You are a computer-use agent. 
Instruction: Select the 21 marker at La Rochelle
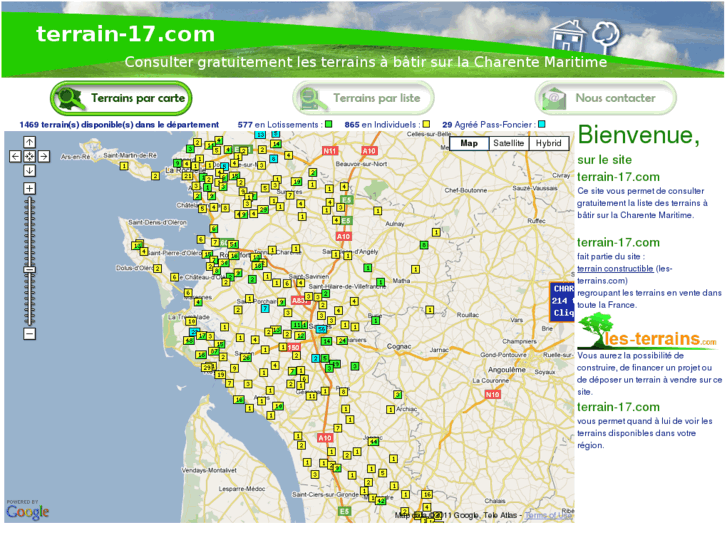(x=187, y=176)
